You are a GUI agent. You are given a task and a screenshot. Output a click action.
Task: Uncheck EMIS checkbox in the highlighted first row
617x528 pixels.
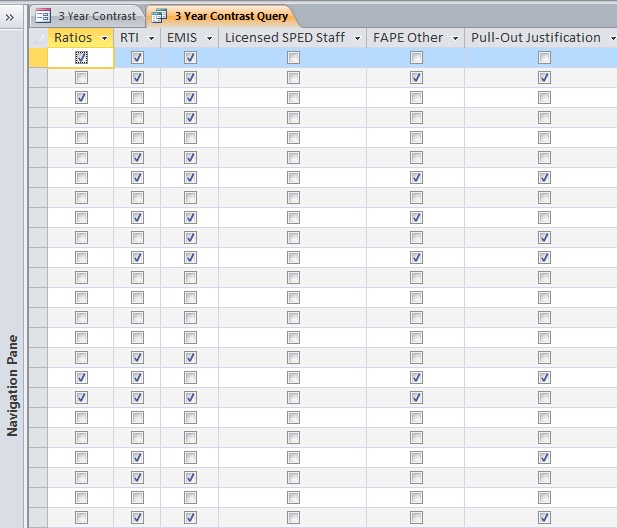coord(190,58)
